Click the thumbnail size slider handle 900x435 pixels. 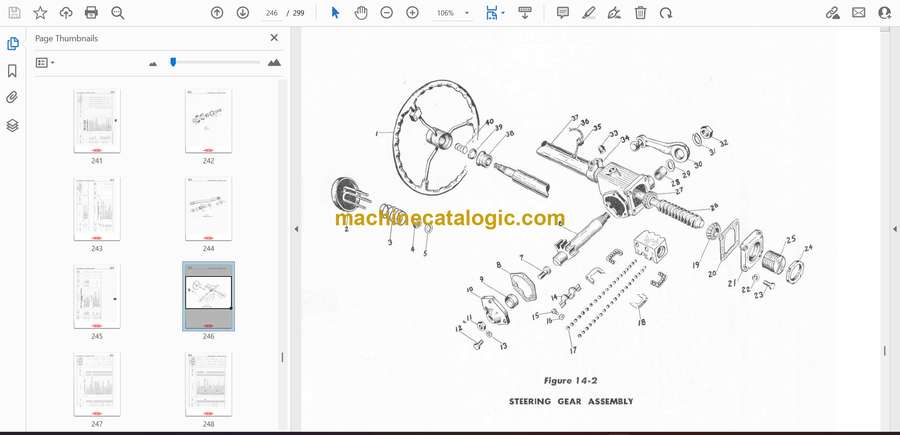click(x=173, y=62)
